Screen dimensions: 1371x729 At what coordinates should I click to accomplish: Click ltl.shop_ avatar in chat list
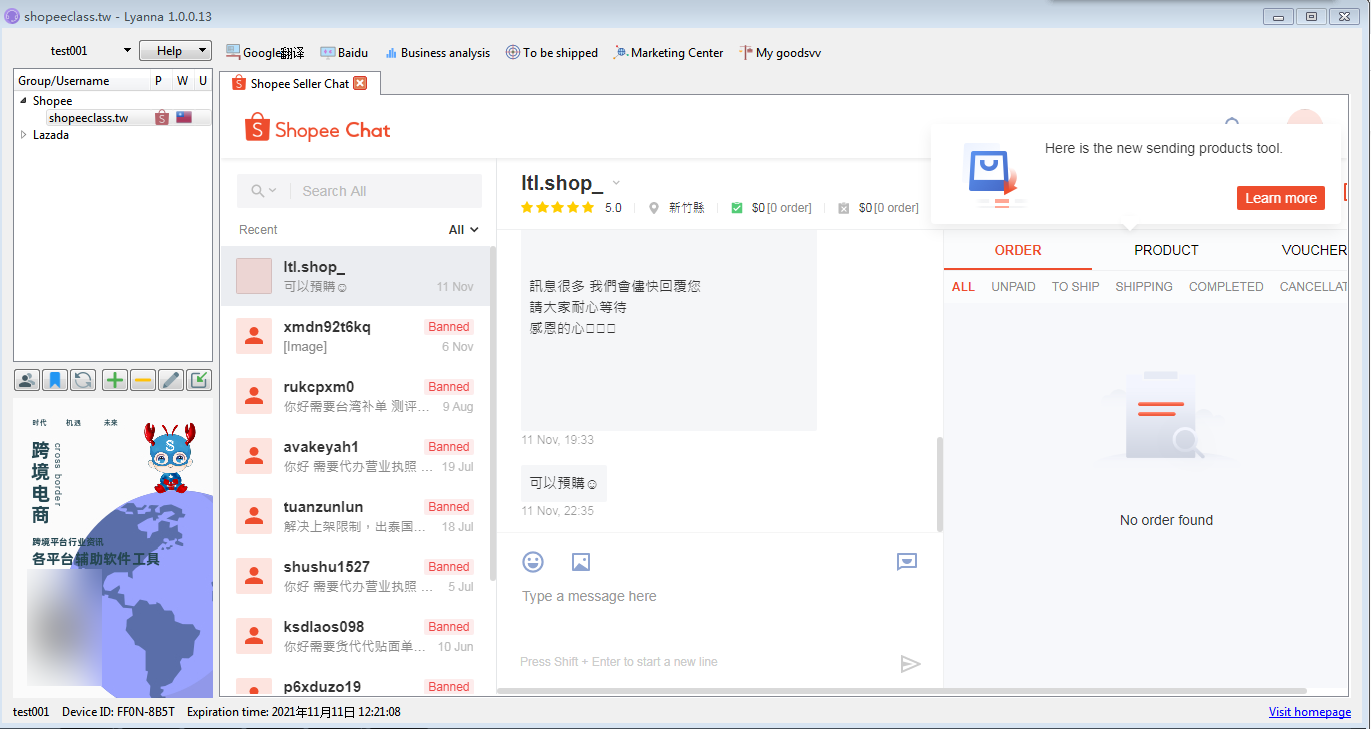click(x=254, y=276)
